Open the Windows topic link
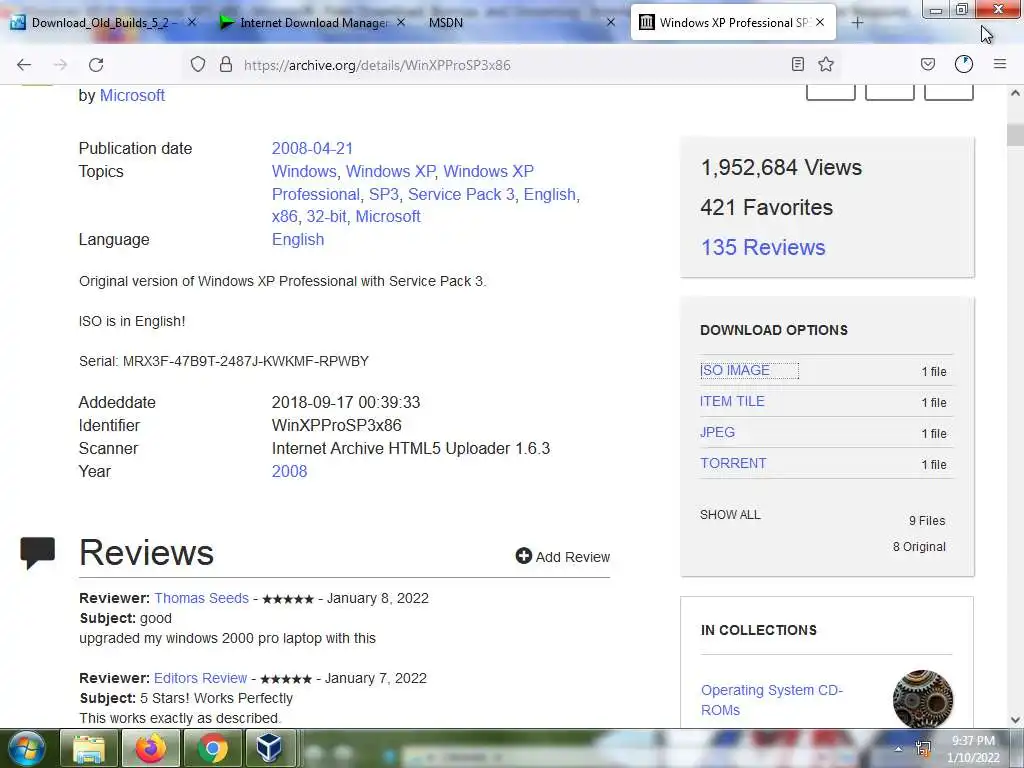The image size is (1024, 768). pos(304,171)
